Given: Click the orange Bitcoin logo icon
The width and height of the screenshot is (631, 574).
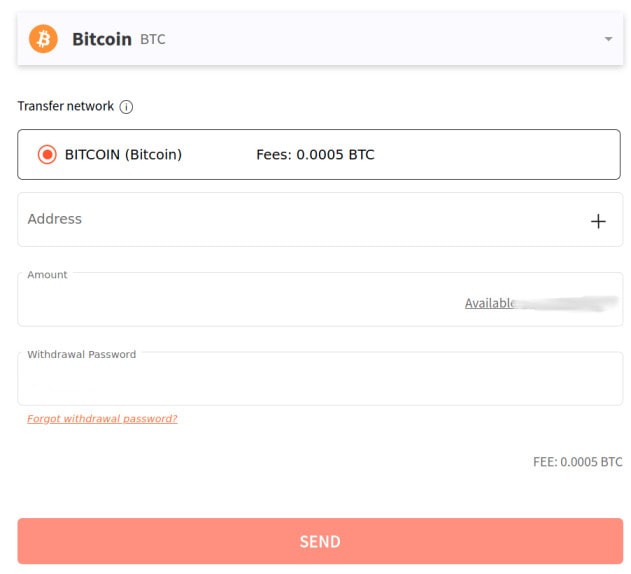Looking at the screenshot, I should click(44, 39).
